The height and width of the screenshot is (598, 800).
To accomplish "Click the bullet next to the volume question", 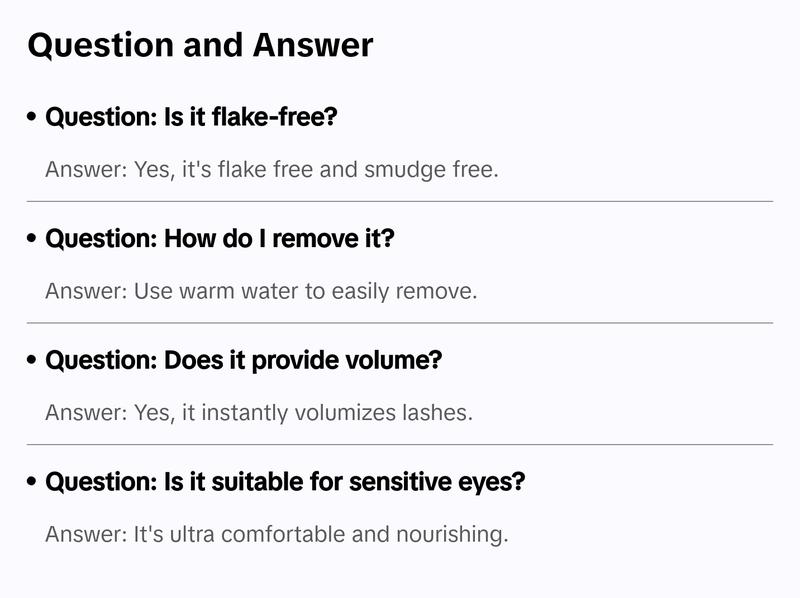I will (x=33, y=360).
